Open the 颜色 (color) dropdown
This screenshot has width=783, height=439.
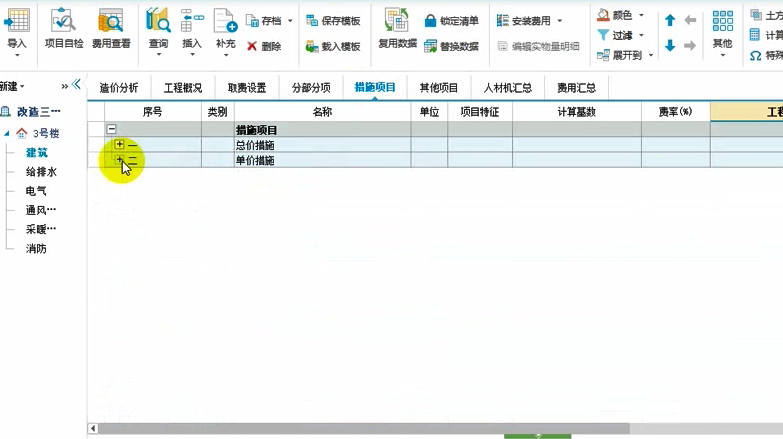pyautogui.click(x=621, y=15)
